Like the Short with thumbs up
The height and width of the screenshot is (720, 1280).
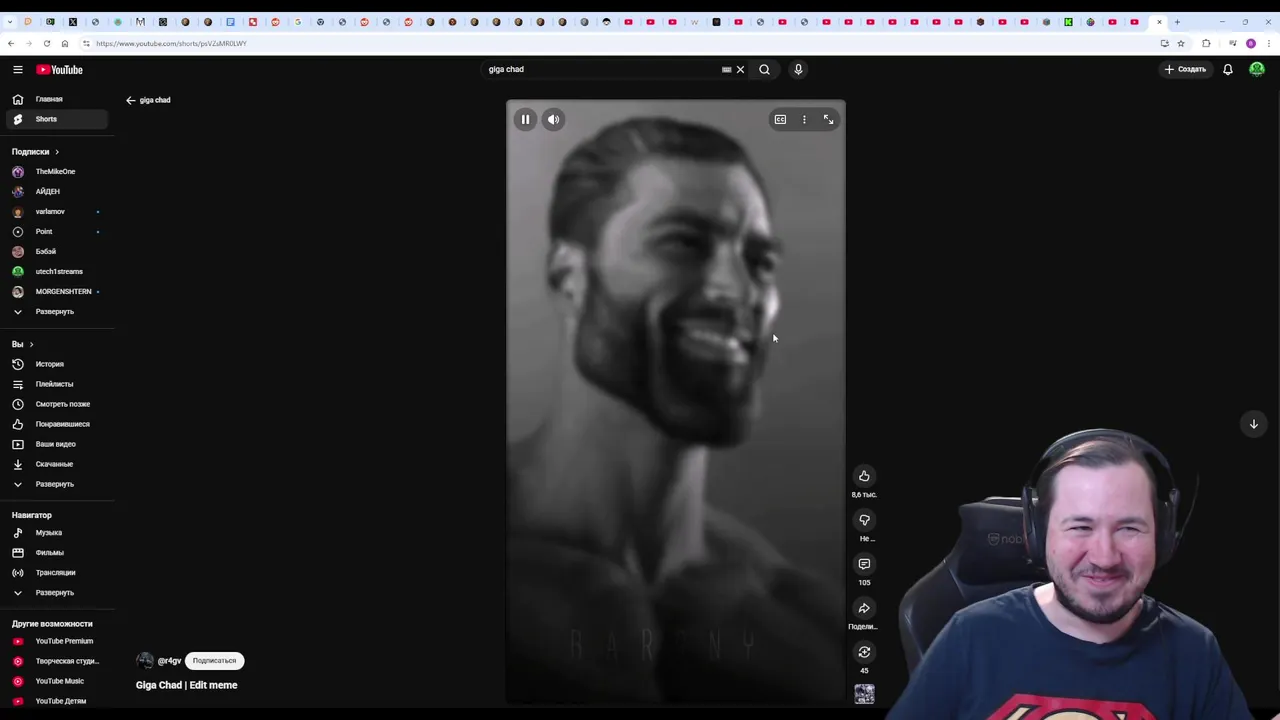(x=864, y=476)
